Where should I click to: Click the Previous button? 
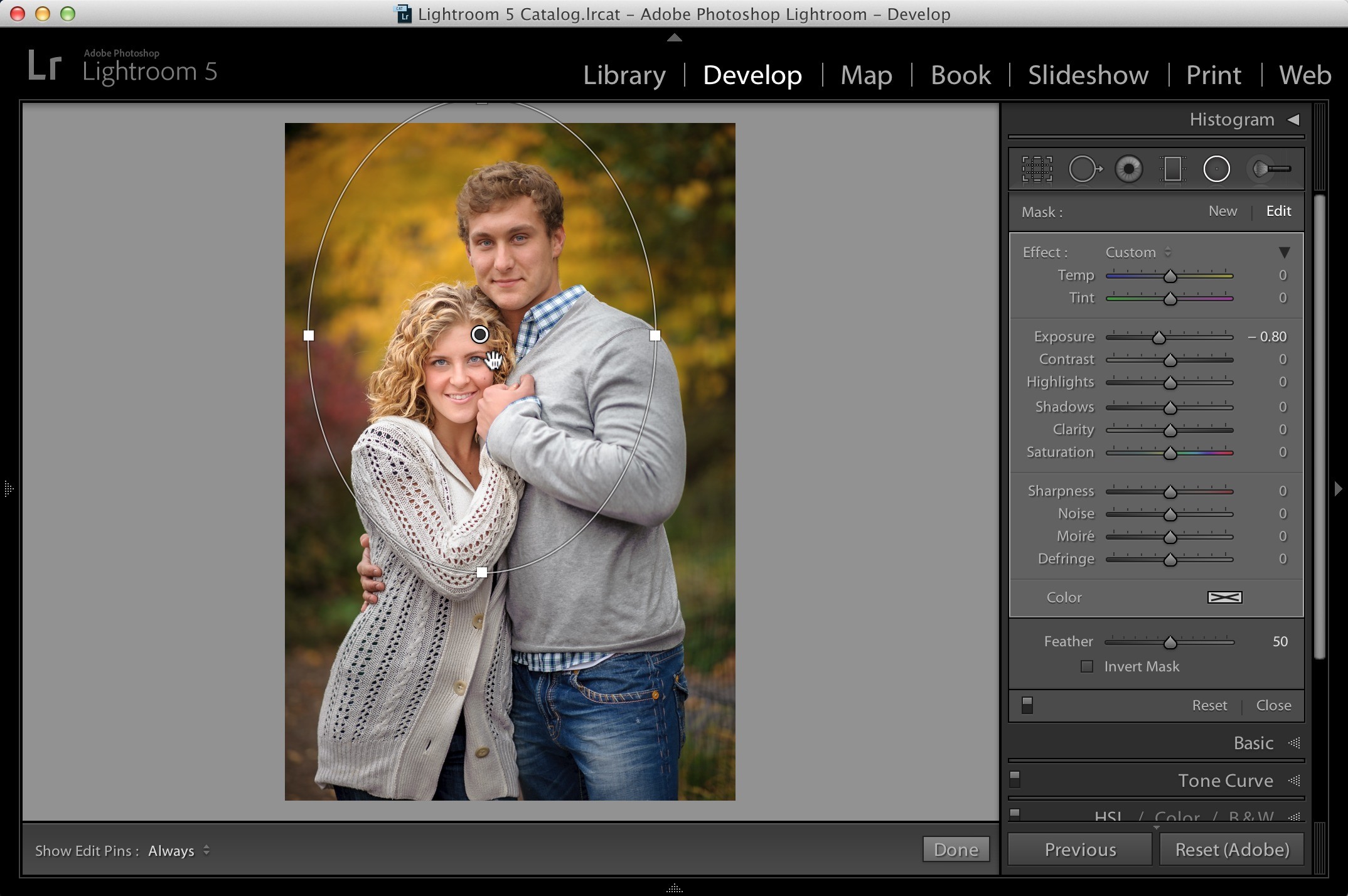[1080, 850]
